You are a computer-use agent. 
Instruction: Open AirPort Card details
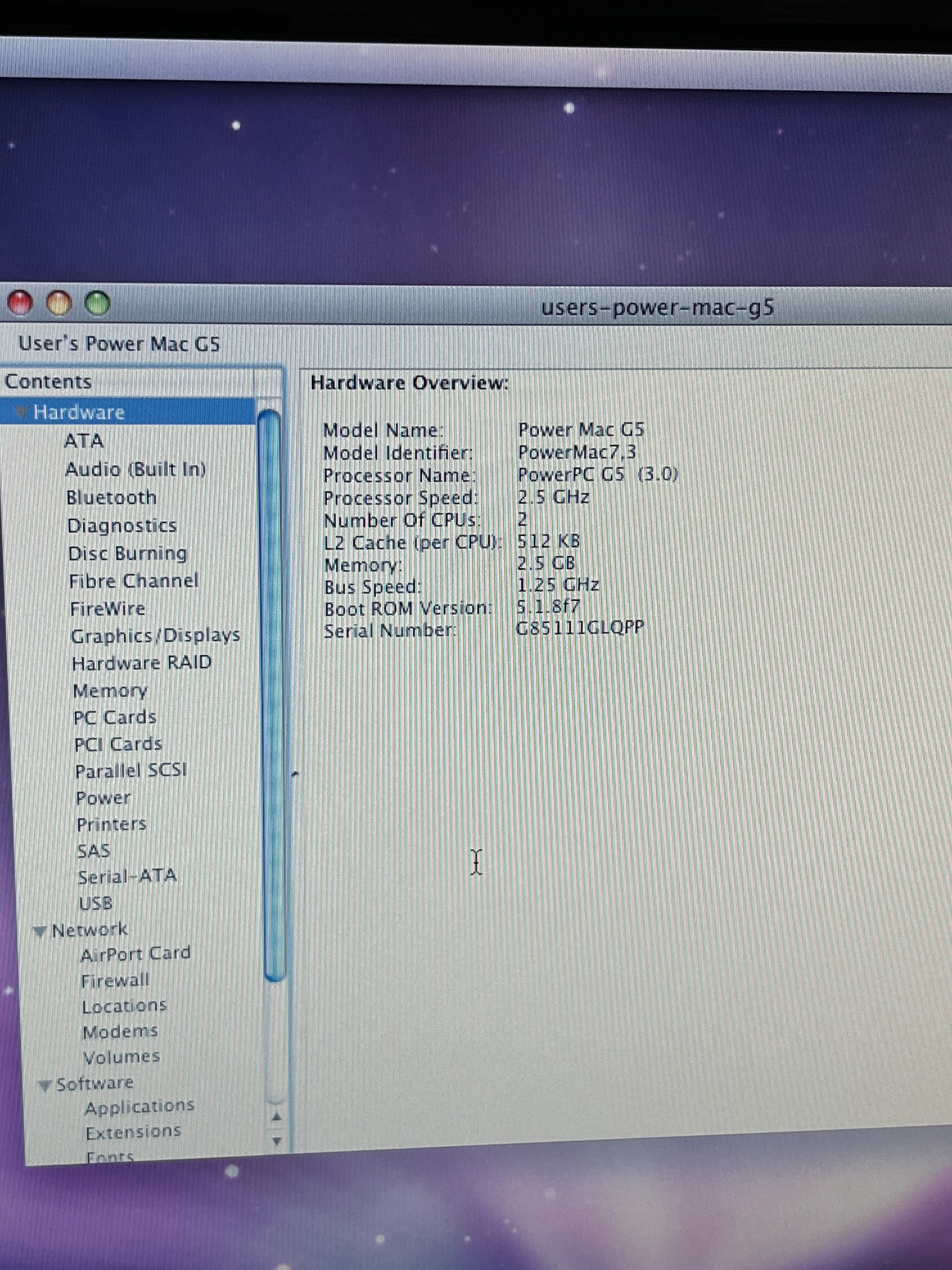pyautogui.click(x=135, y=954)
